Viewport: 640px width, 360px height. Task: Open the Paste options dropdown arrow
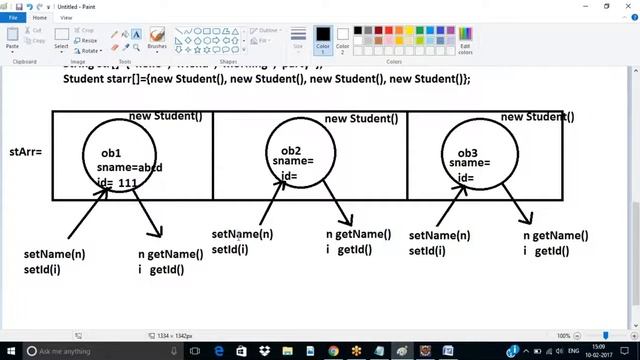coord(12,52)
